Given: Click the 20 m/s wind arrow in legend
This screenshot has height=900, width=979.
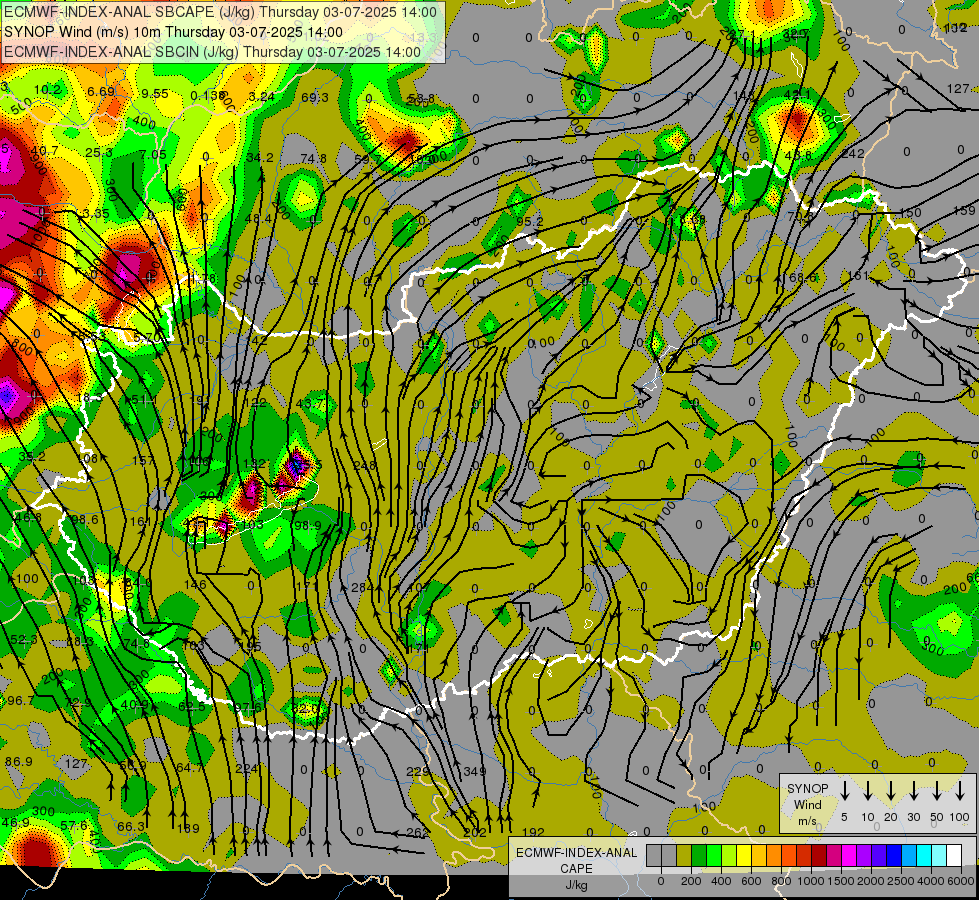Looking at the screenshot, I should coord(890,791).
